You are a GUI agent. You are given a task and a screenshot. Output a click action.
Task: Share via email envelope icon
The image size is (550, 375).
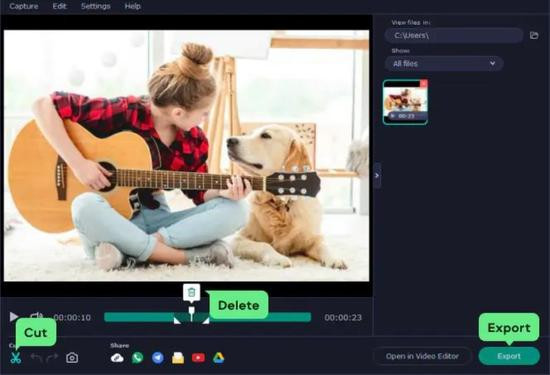[178, 358]
